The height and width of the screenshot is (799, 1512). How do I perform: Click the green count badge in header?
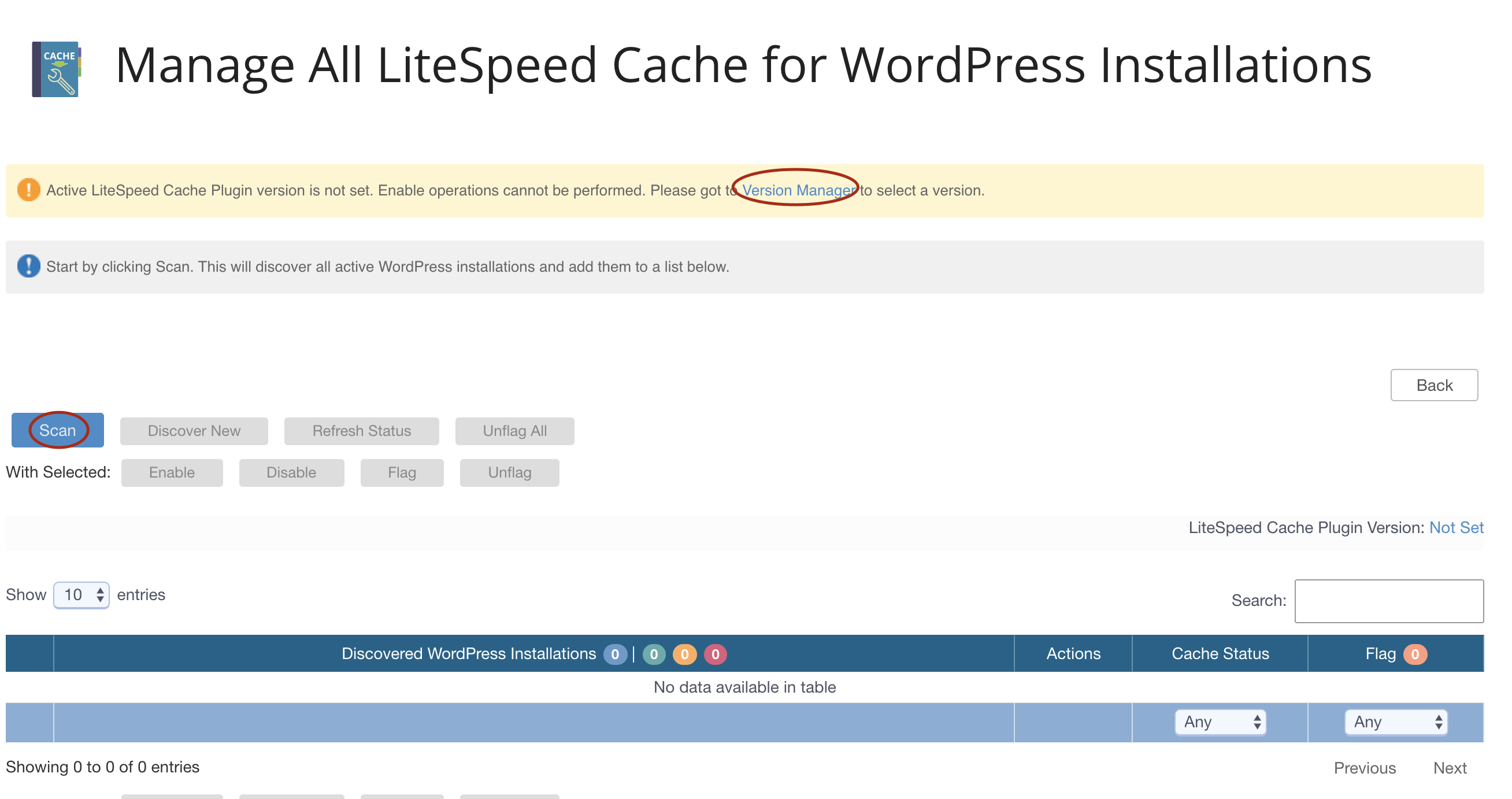point(653,654)
